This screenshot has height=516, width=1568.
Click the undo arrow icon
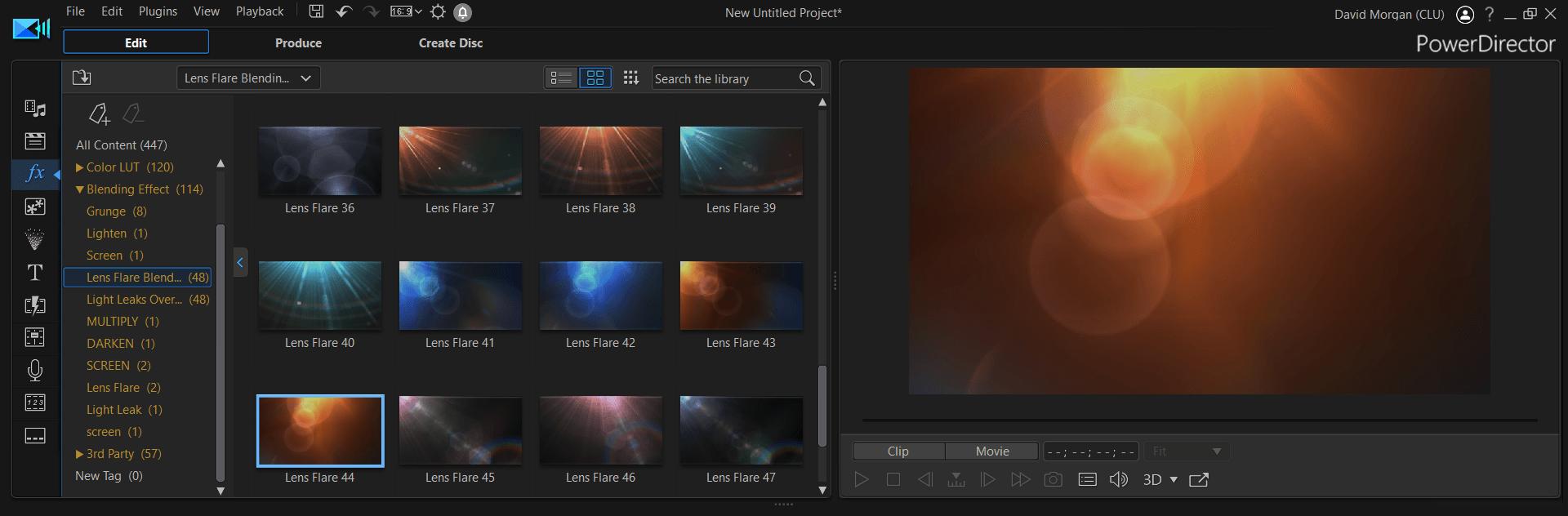[344, 11]
